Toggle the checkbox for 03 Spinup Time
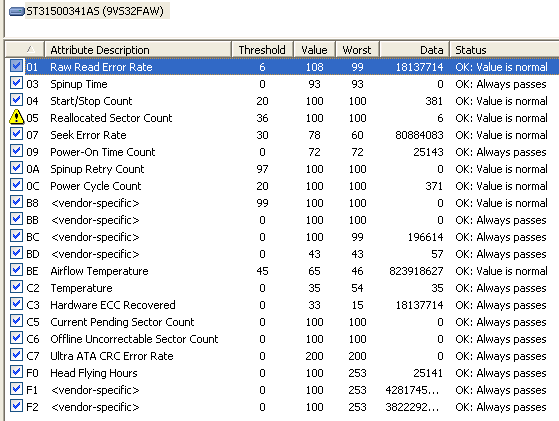 pos(16,83)
